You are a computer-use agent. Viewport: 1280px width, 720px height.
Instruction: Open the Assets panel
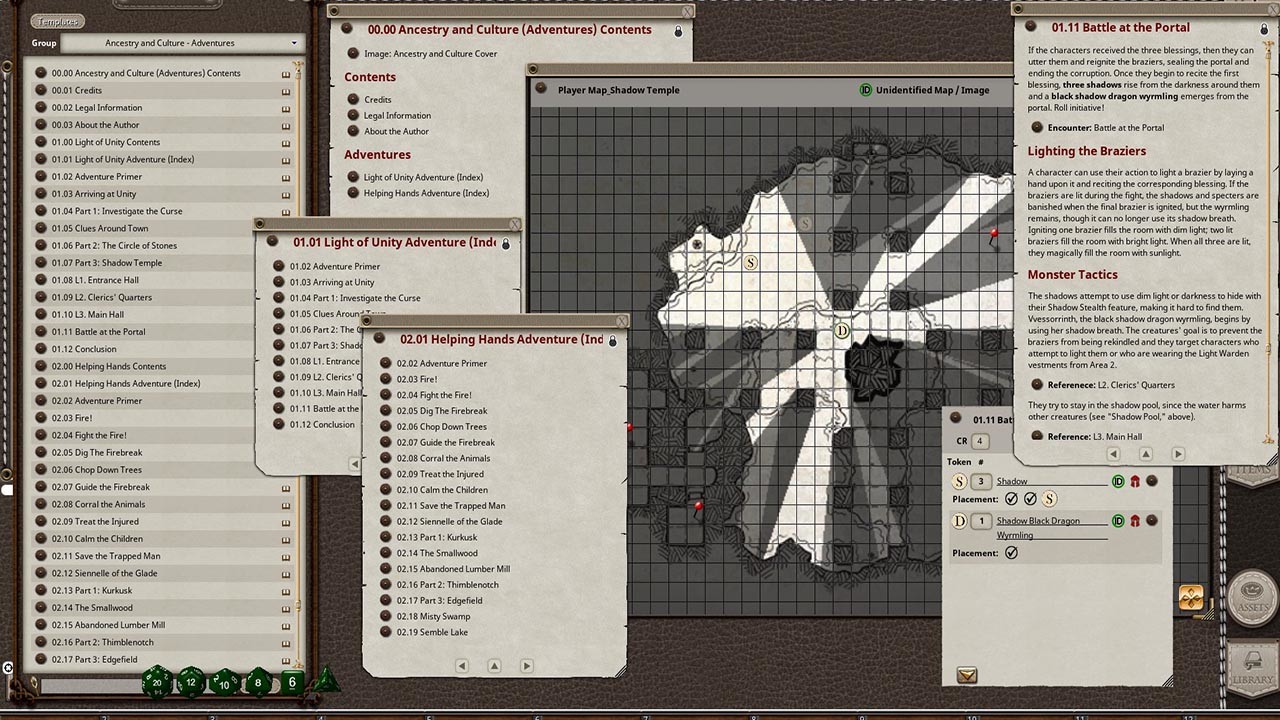pos(1252,600)
